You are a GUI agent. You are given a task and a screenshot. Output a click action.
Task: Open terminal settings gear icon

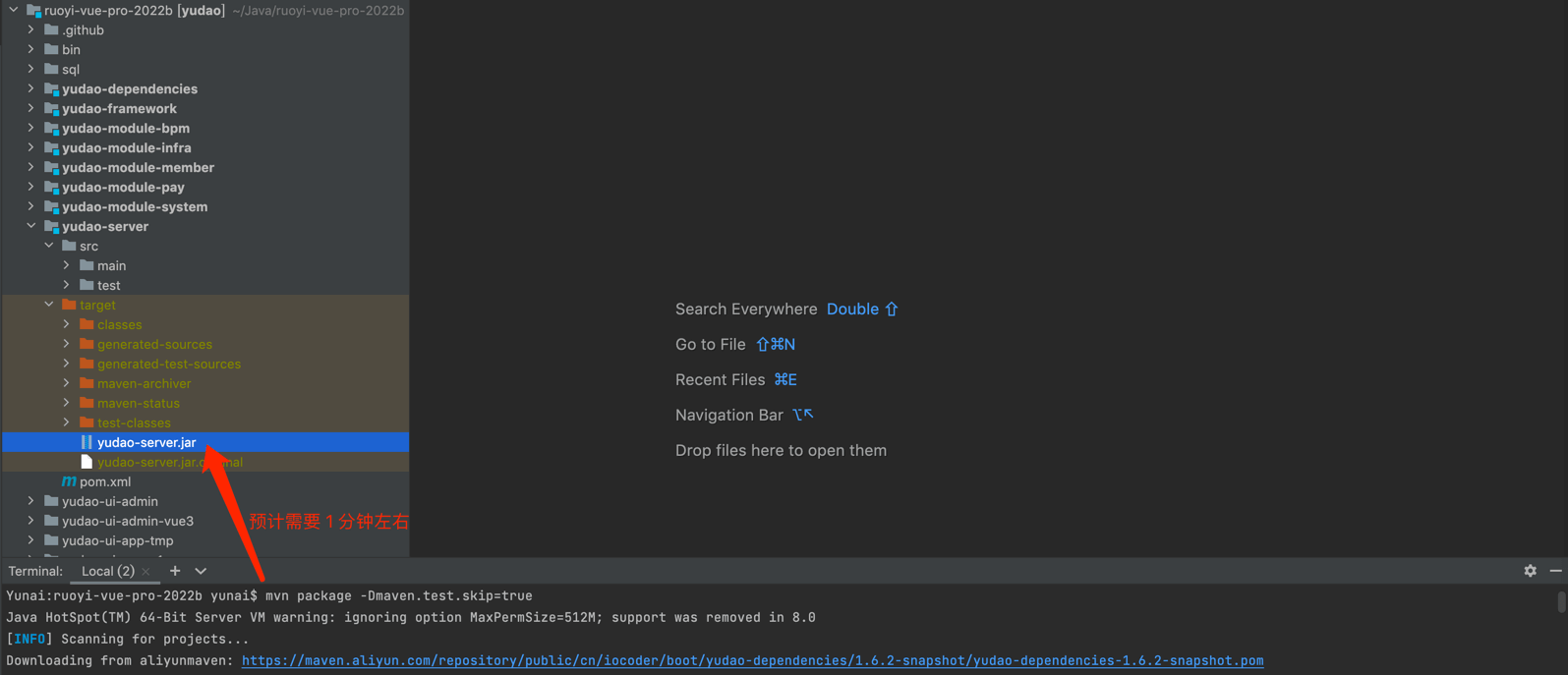[x=1530, y=571]
